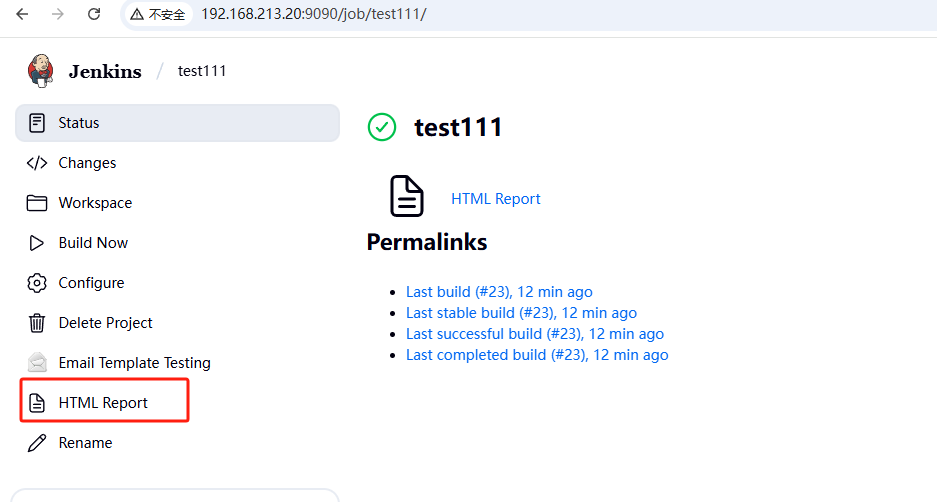Viewport: 937px width, 502px height.
Task: Click the Configure gear icon
Action: tap(37, 283)
